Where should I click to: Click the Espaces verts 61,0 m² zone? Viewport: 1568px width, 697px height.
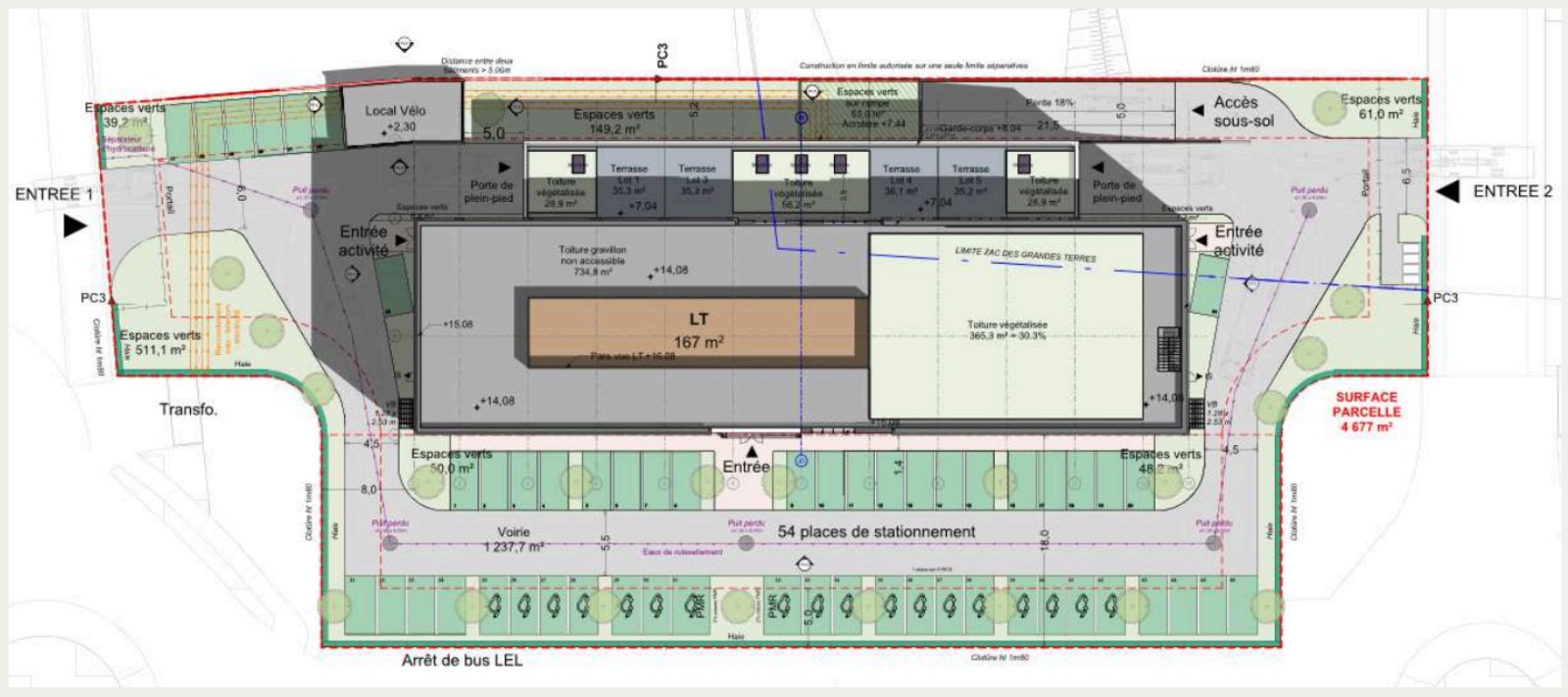pyautogui.click(x=1380, y=107)
